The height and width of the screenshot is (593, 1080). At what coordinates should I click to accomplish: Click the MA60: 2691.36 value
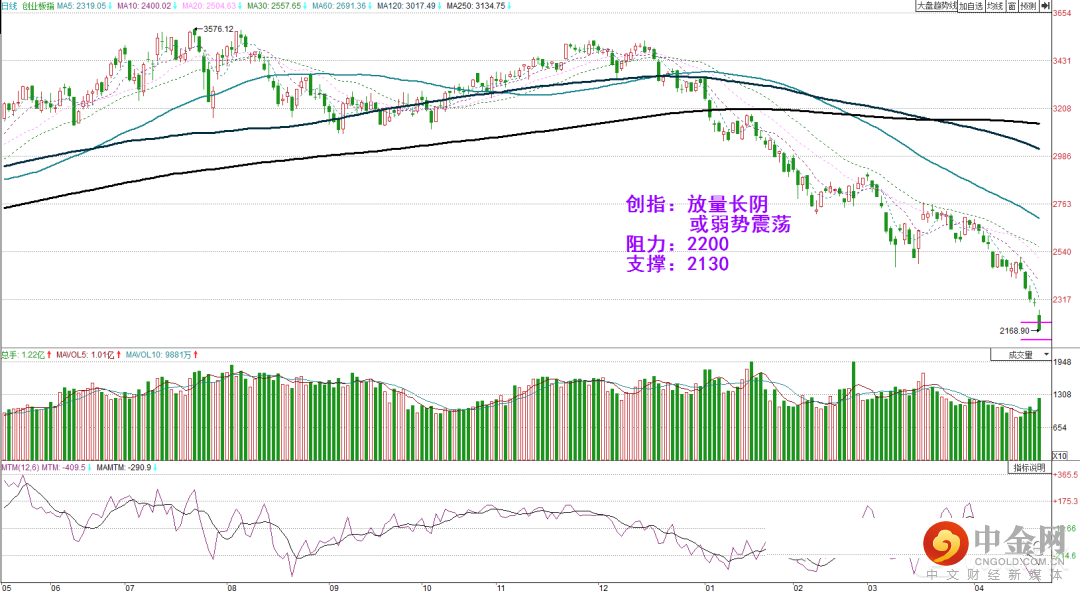pyautogui.click(x=339, y=6)
